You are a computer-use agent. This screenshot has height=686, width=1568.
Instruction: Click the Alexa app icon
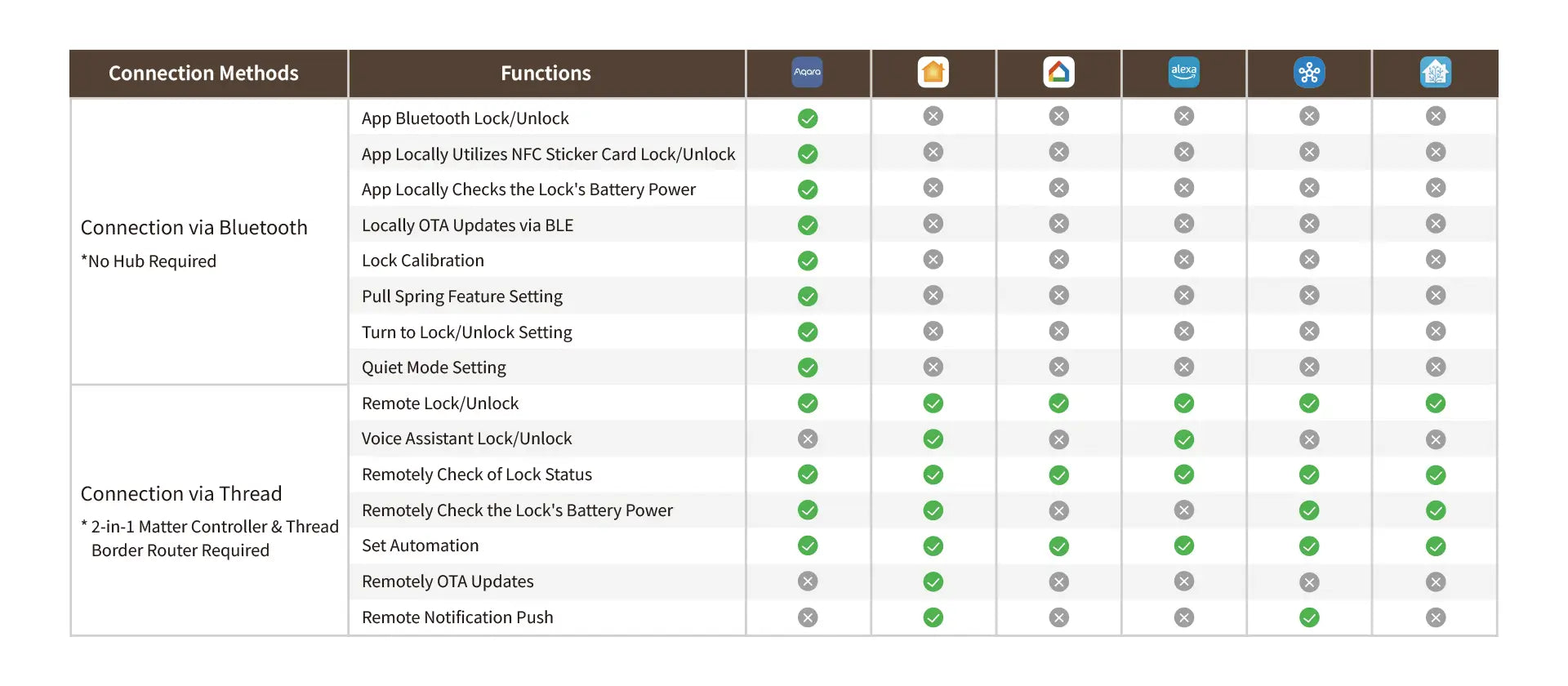(x=1183, y=72)
